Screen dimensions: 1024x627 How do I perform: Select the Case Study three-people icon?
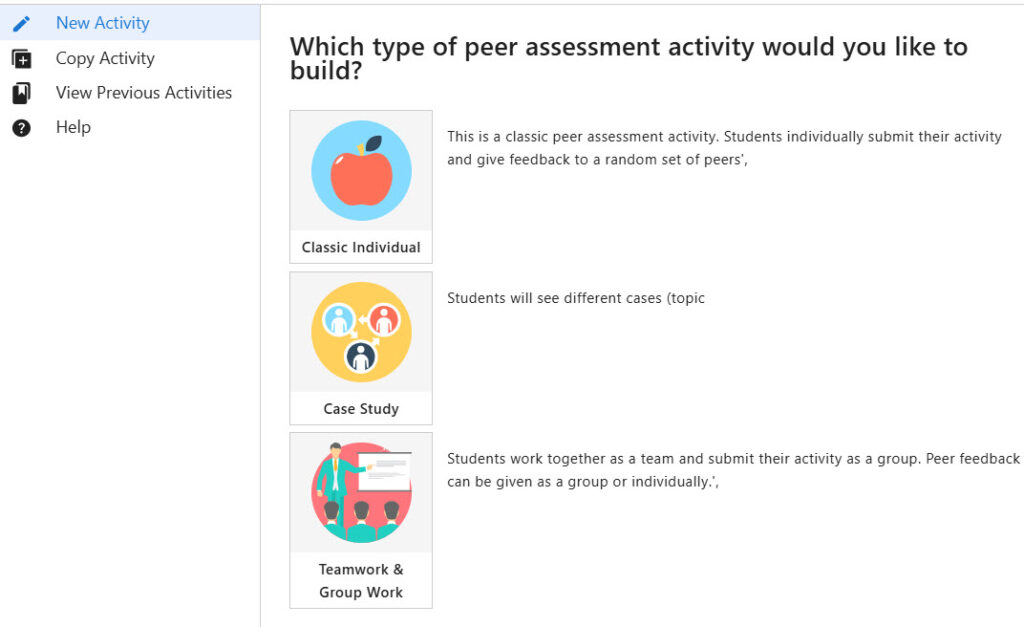point(361,332)
